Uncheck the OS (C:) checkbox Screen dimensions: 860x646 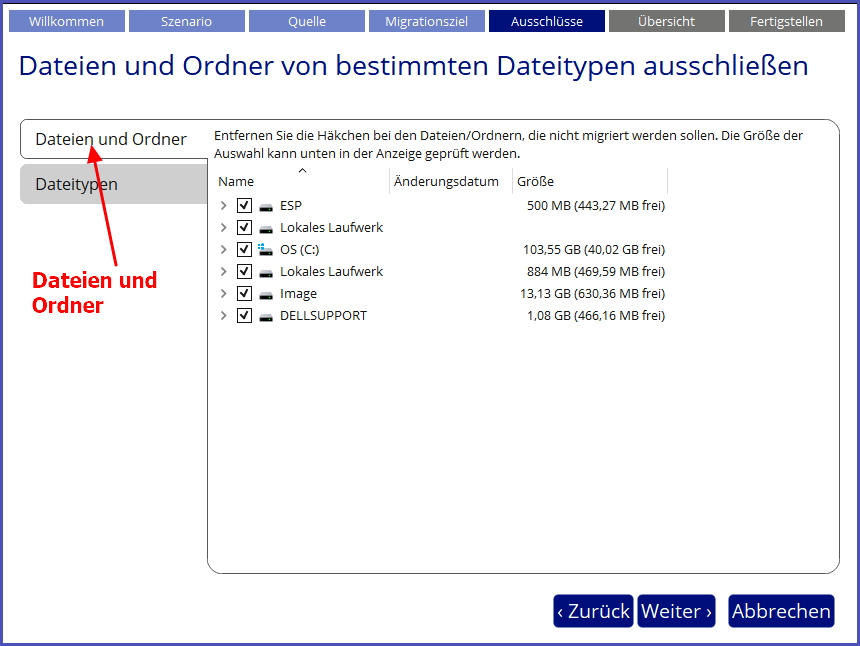pyautogui.click(x=244, y=250)
